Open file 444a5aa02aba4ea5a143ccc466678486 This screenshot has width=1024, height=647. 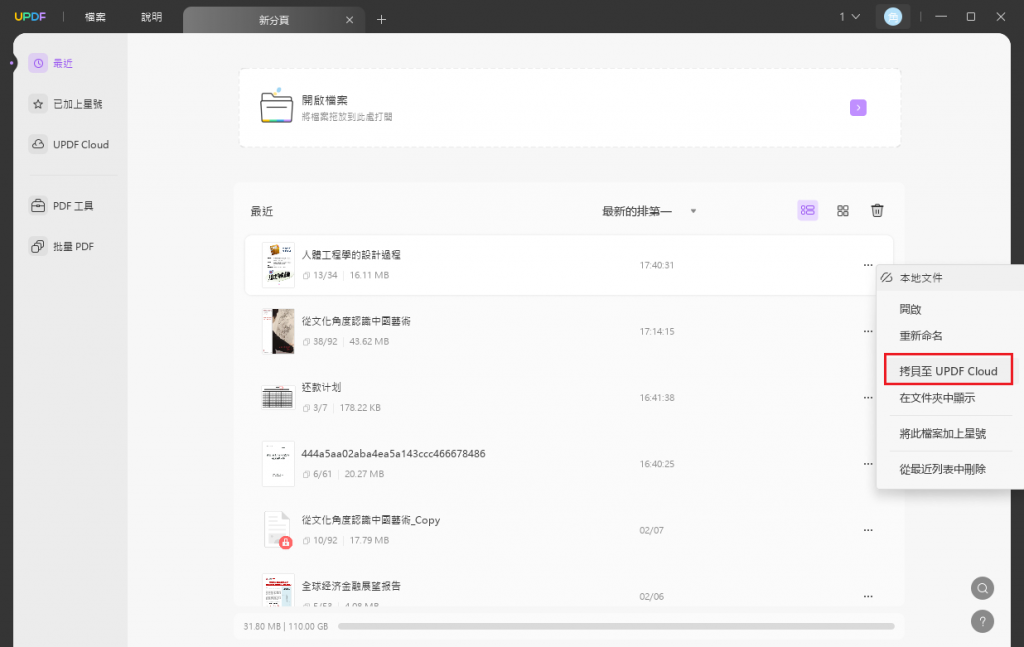click(393, 454)
